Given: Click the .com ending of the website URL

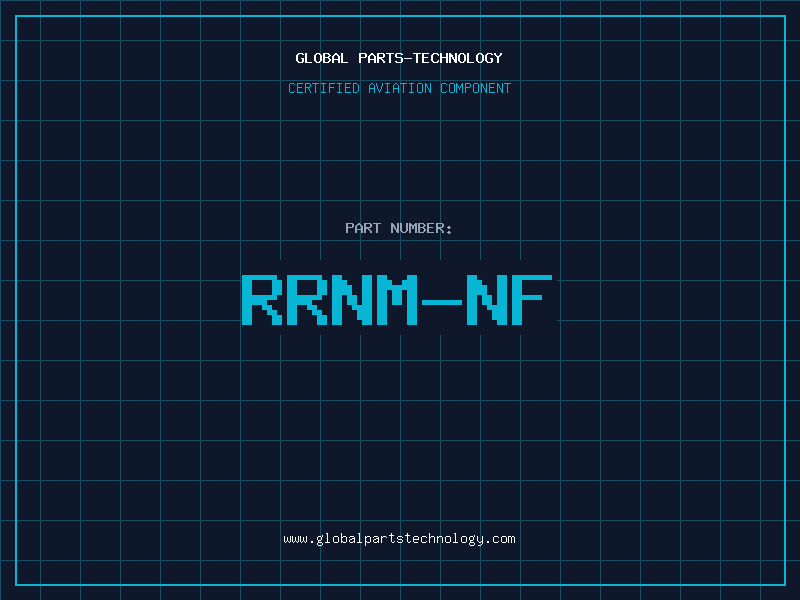Looking at the screenshot, I should pyautogui.click(x=500, y=539).
